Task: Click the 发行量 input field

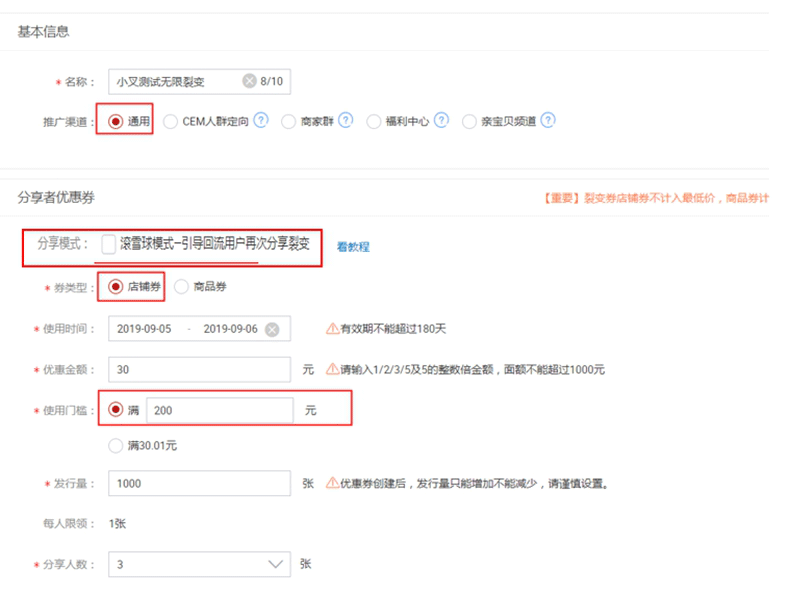Action: click(199, 483)
